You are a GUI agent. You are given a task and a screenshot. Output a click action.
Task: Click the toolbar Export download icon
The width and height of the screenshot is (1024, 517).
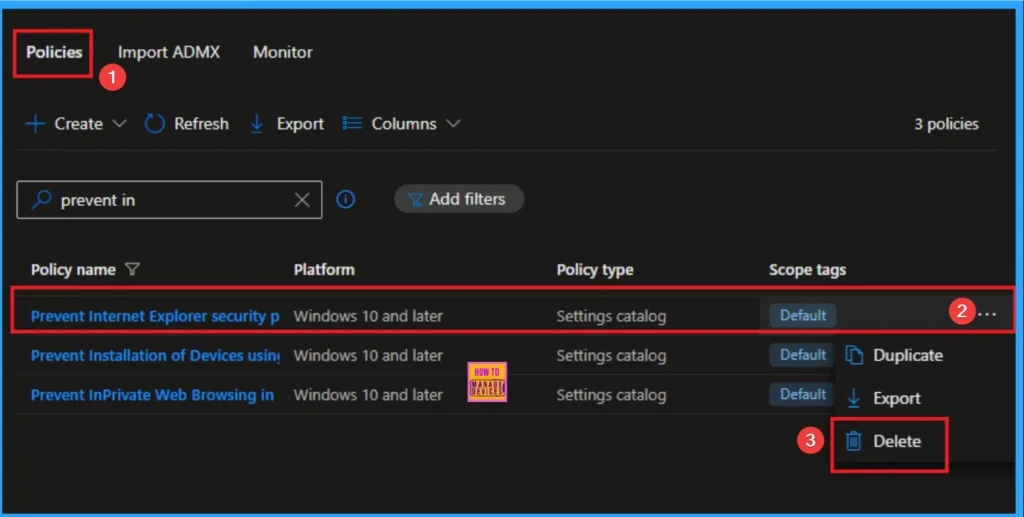coord(257,123)
